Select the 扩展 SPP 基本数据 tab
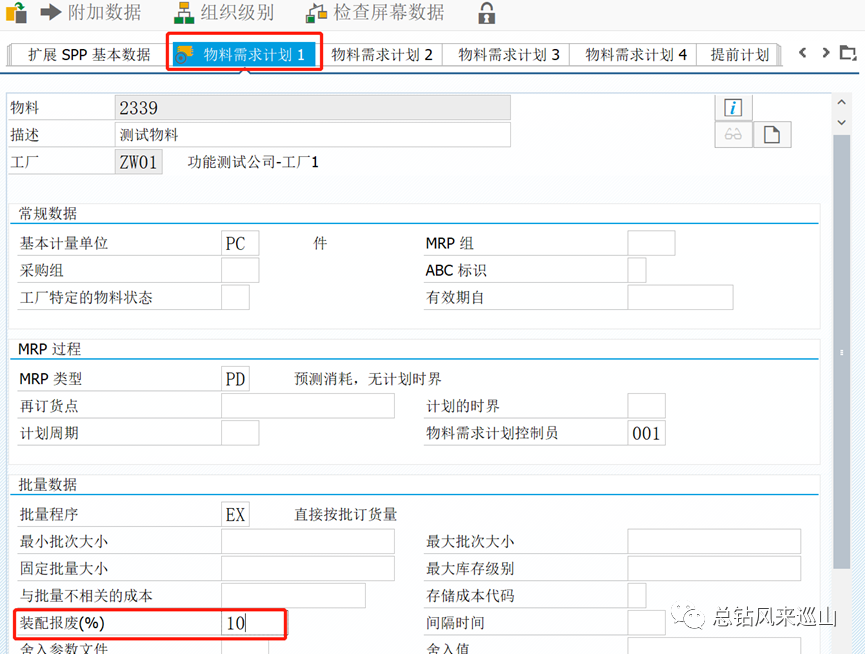The height and width of the screenshot is (654, 865). [x=88, y=55]
